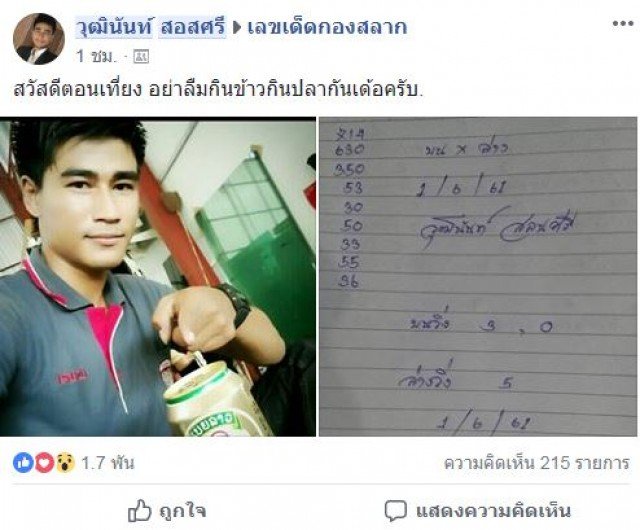Click the thumbs-up icon beside ถูกใจ
The width and height of the screenshot is (640, 530).
(x=140, y=511)
